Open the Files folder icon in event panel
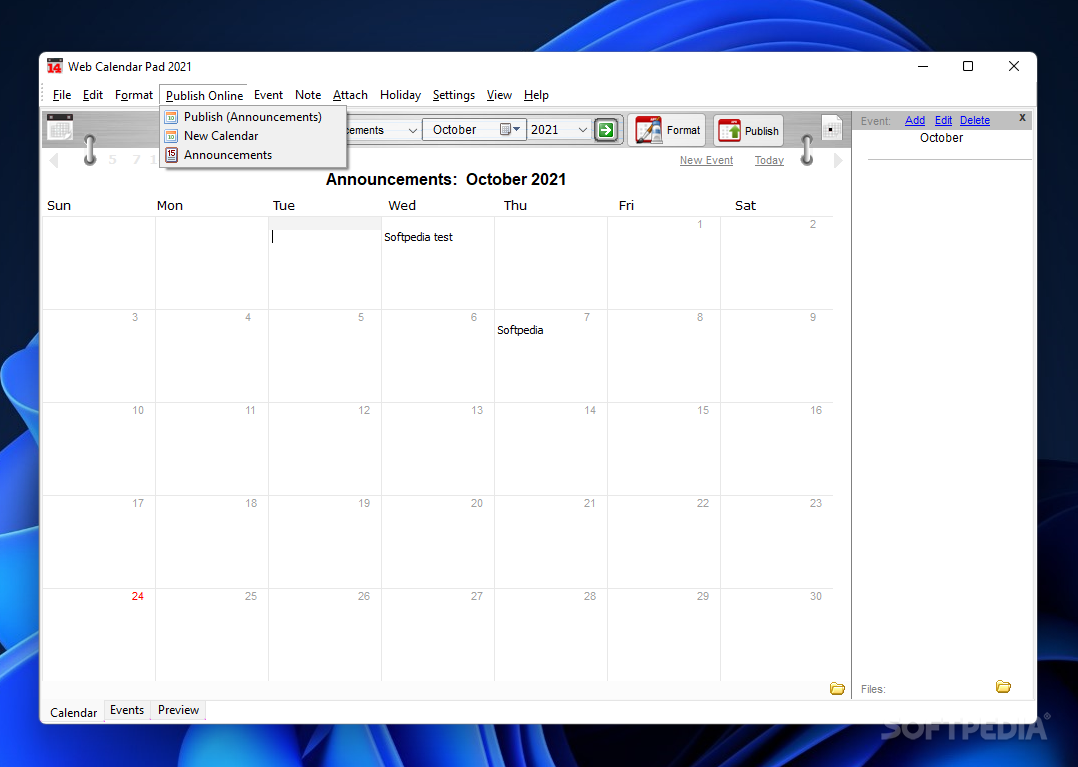Viewport: 1078px width, 767px height. point(1003,686)
